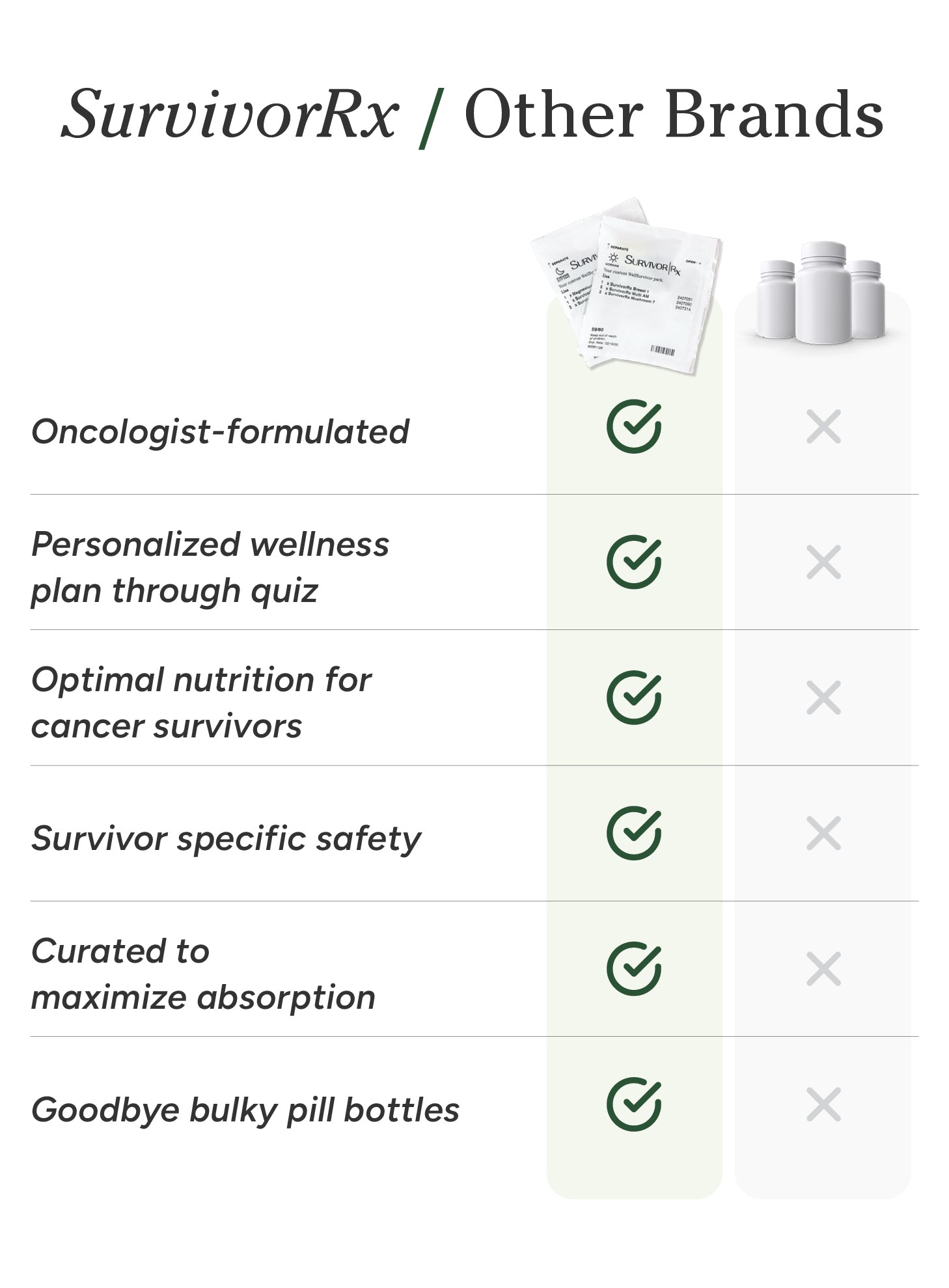Click the checkmark for Curated to maximize absorption
Viewport: 949px width, 1288px height.
coord(633,969)
